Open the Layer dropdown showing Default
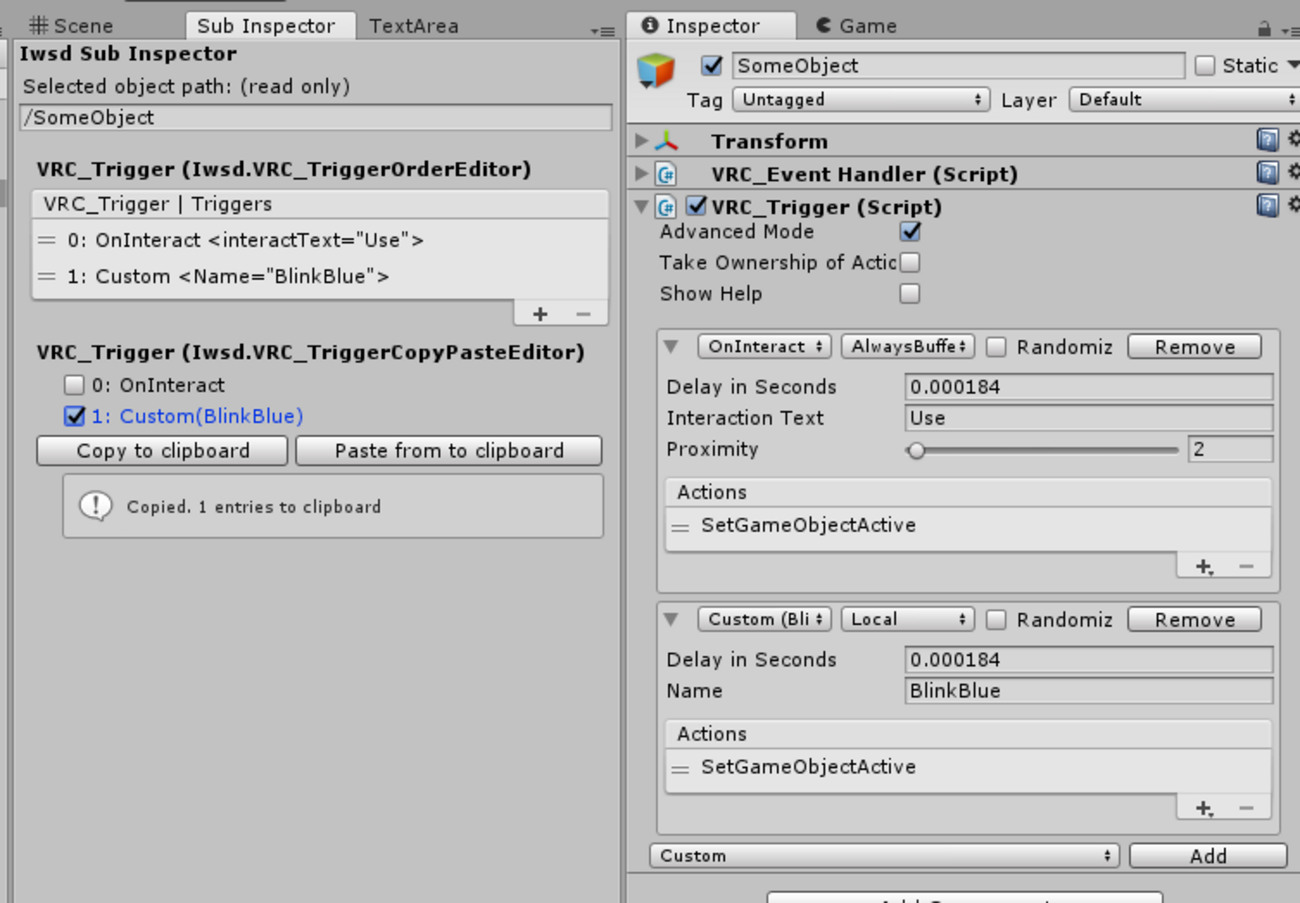The width and height of the screenshot is (1300, 903). [x=1184, y=100]
